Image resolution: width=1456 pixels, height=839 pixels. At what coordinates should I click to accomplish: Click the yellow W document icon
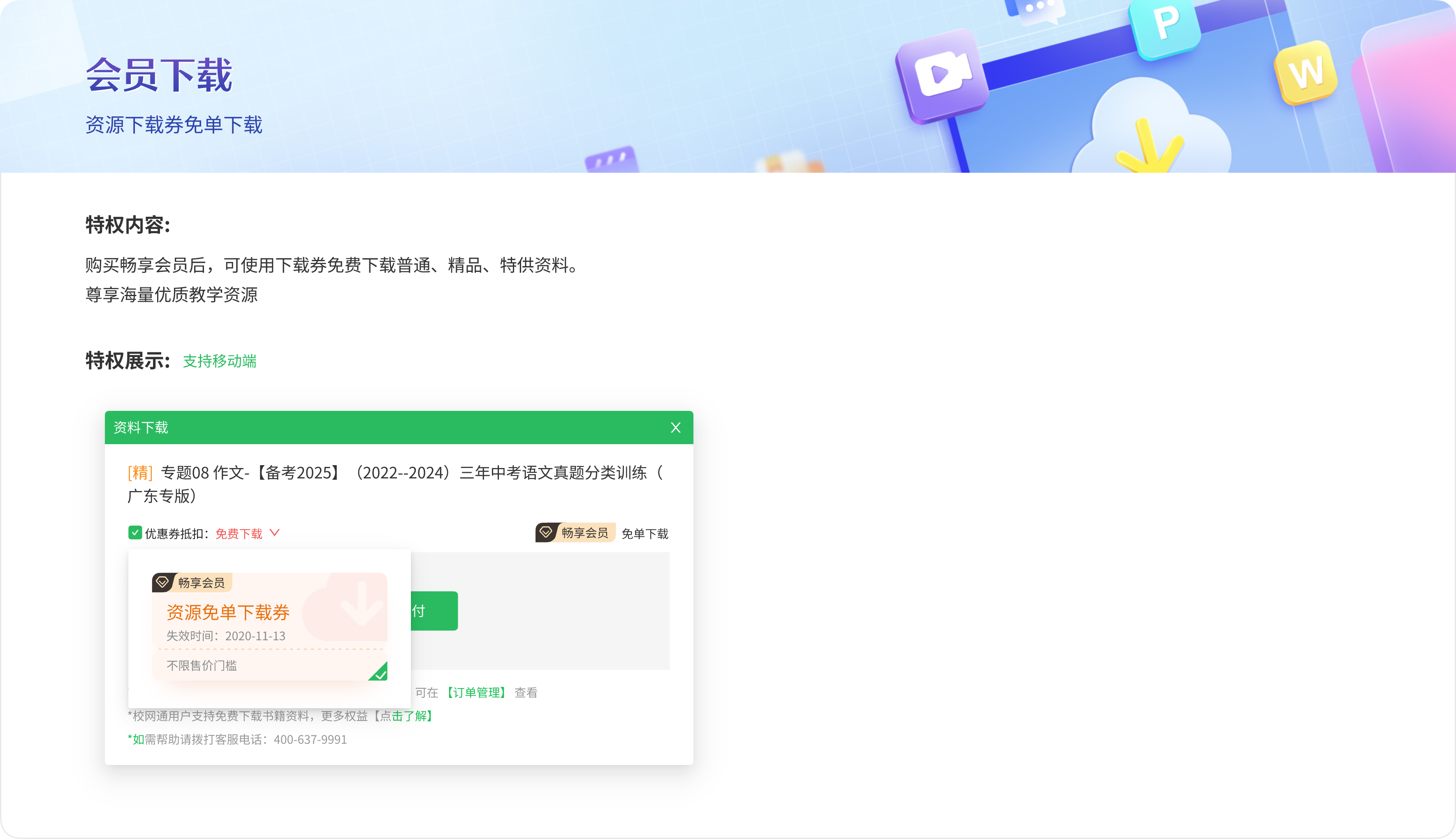click(1305, 73)
